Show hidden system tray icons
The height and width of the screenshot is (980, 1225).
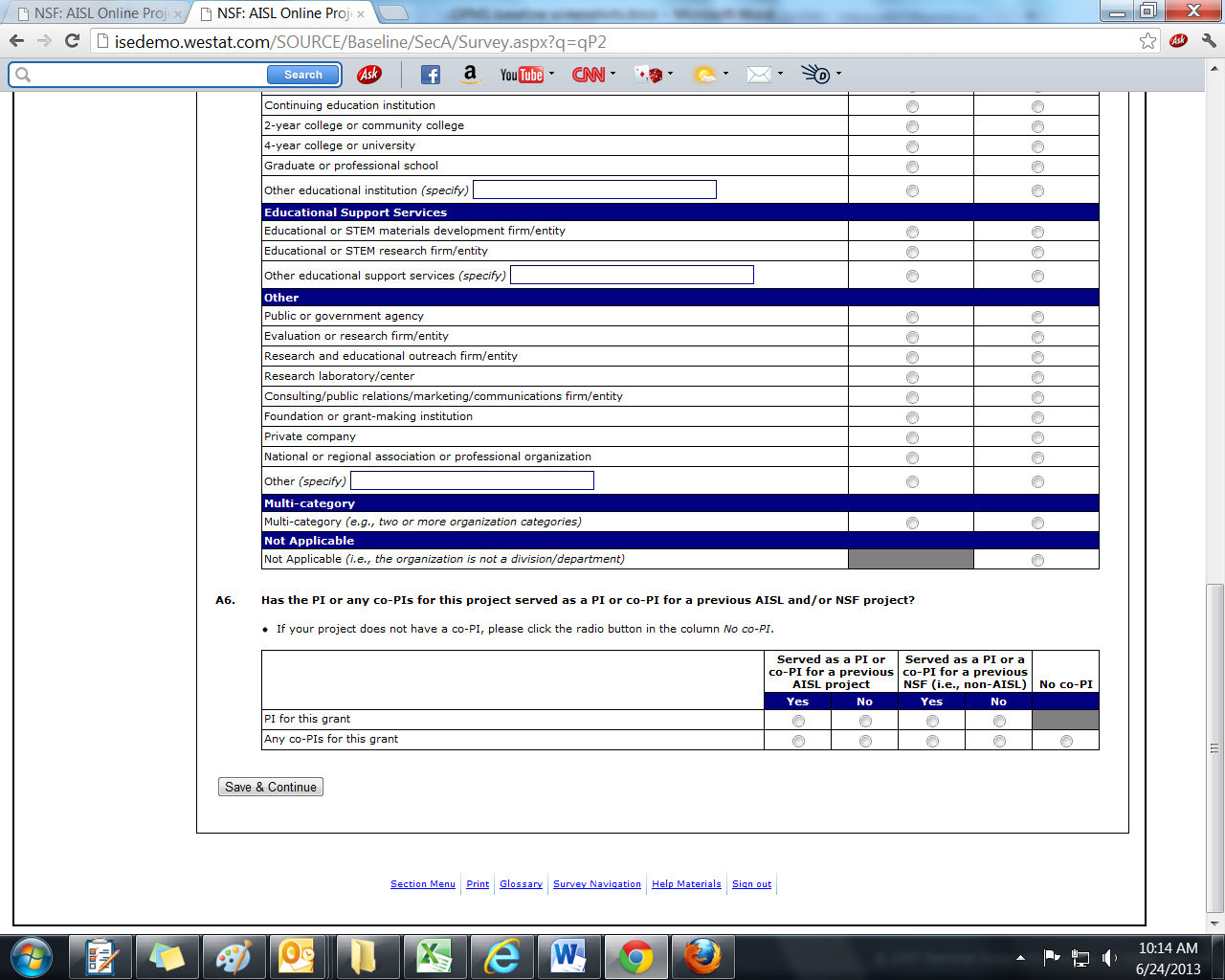[1020, 958]
